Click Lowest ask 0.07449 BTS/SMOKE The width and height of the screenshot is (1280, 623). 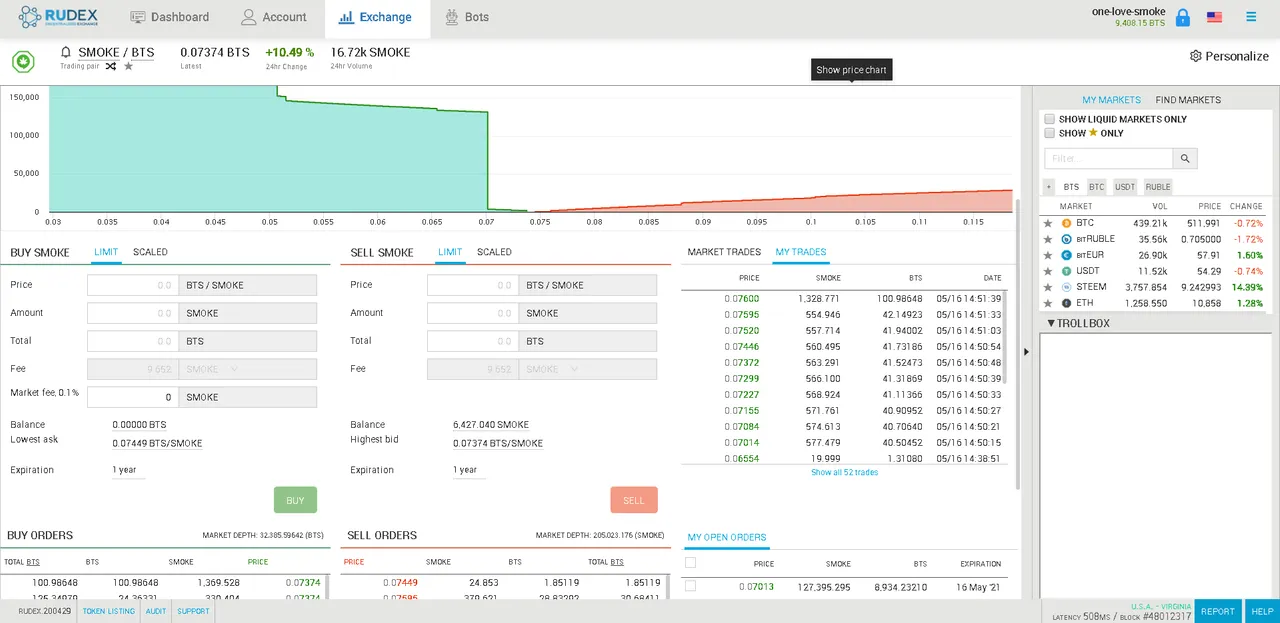[x=157, y=443]
